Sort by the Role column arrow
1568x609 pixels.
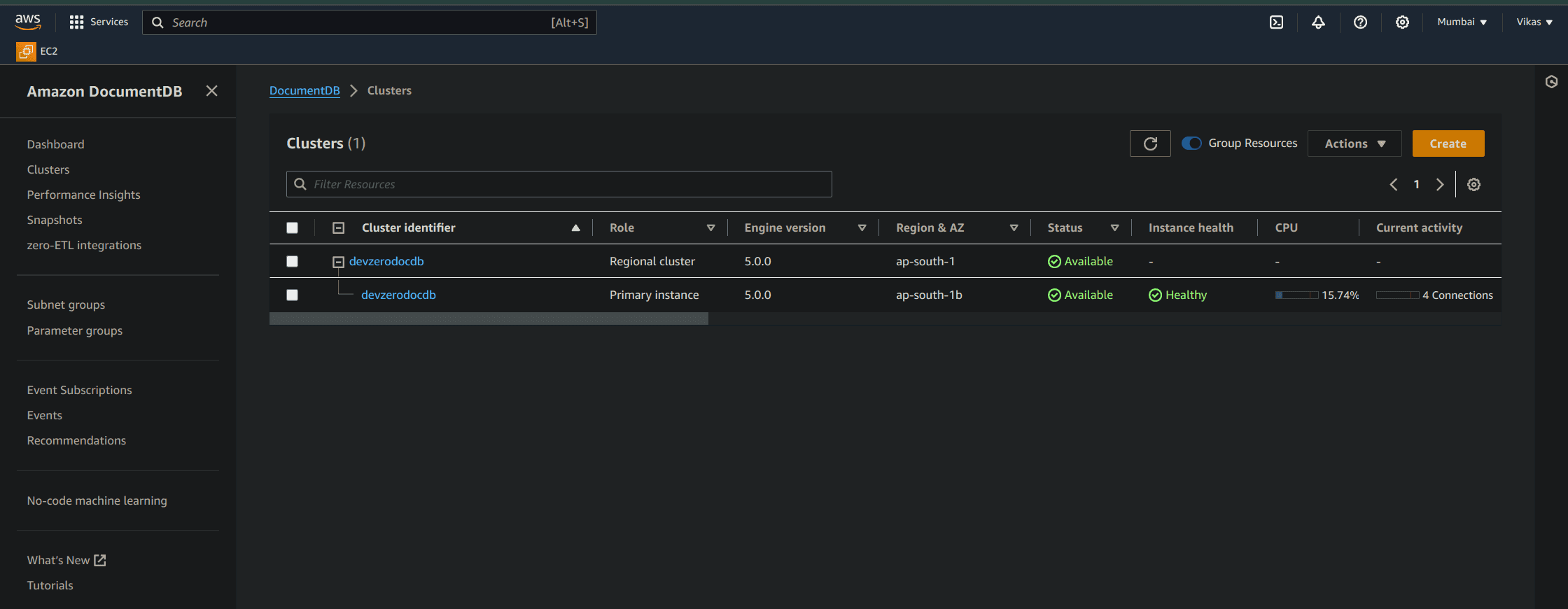[x=710, y=227]
